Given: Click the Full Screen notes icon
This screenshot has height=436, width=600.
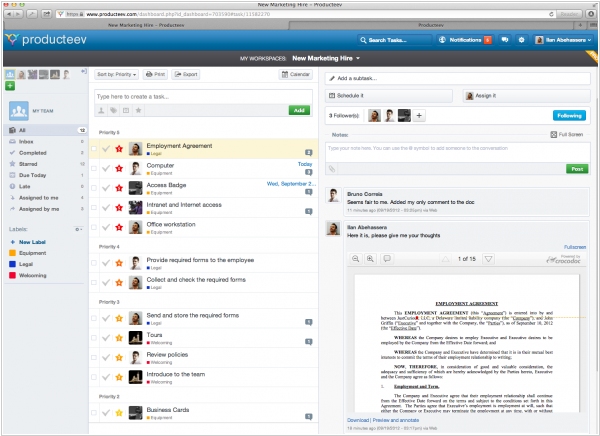Looking at the screenshot, I should coord(553,135).
